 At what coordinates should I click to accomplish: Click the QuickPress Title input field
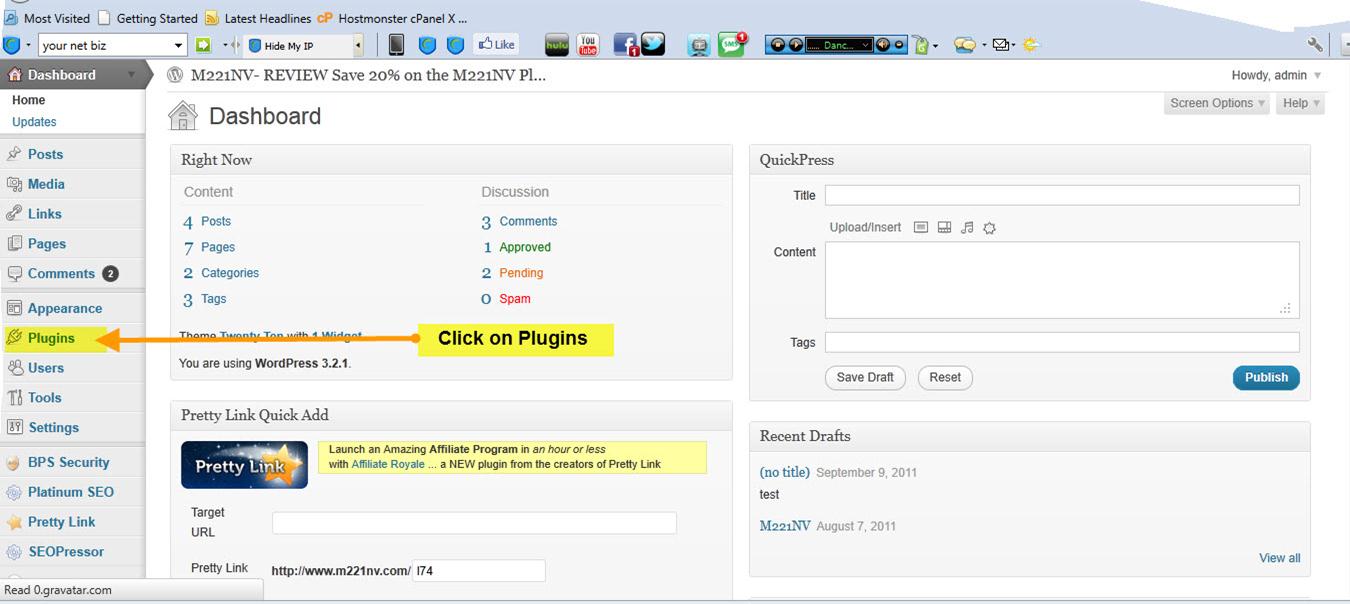[x=1061, y=195]
